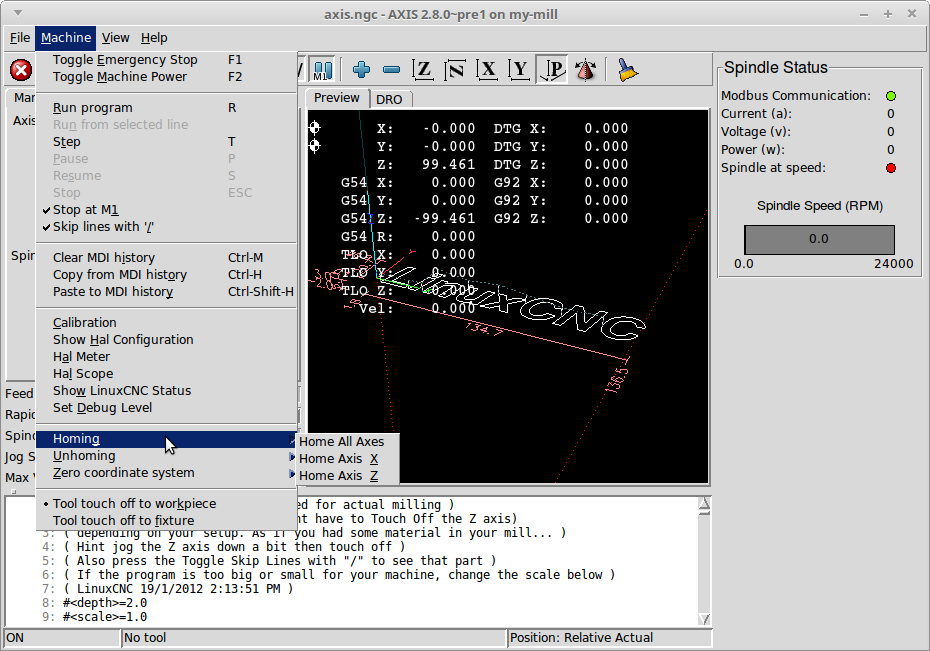This screenshot has width=930, height=651.
Task: Click the Y homed marker in the DRO
Action: click(x=314, y=145)
